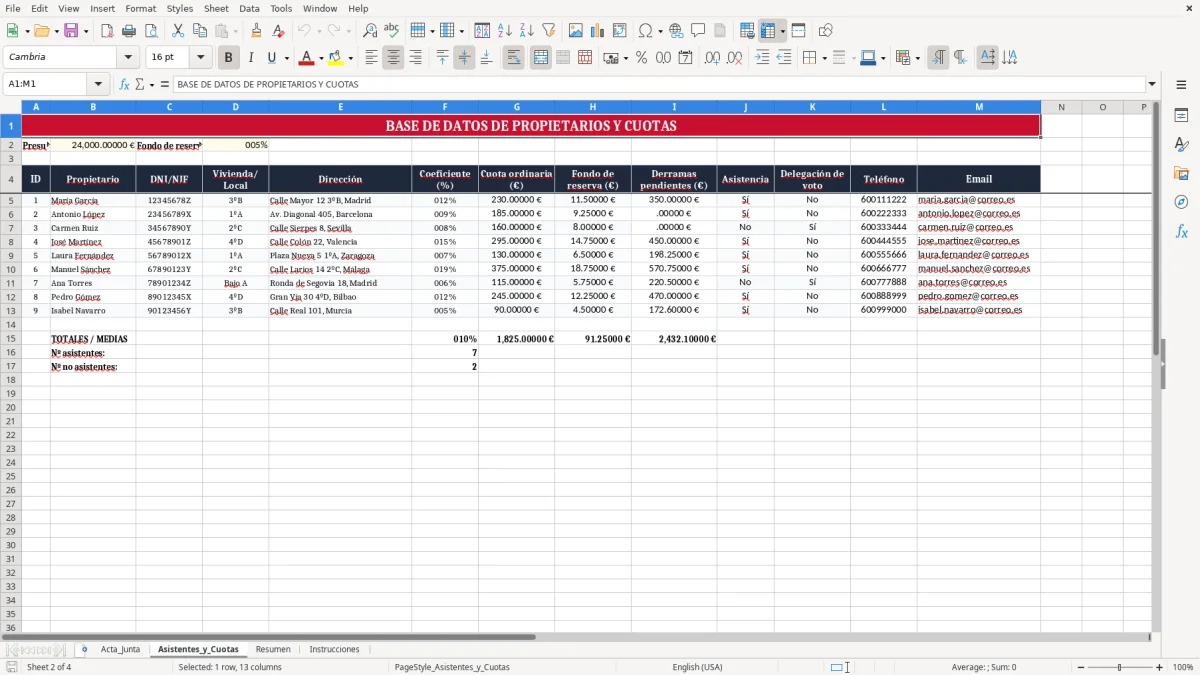The width and height of the screenshot is (1200, 675).
Task: Click the Cut scissors icon
Action: tap(177, 31)
